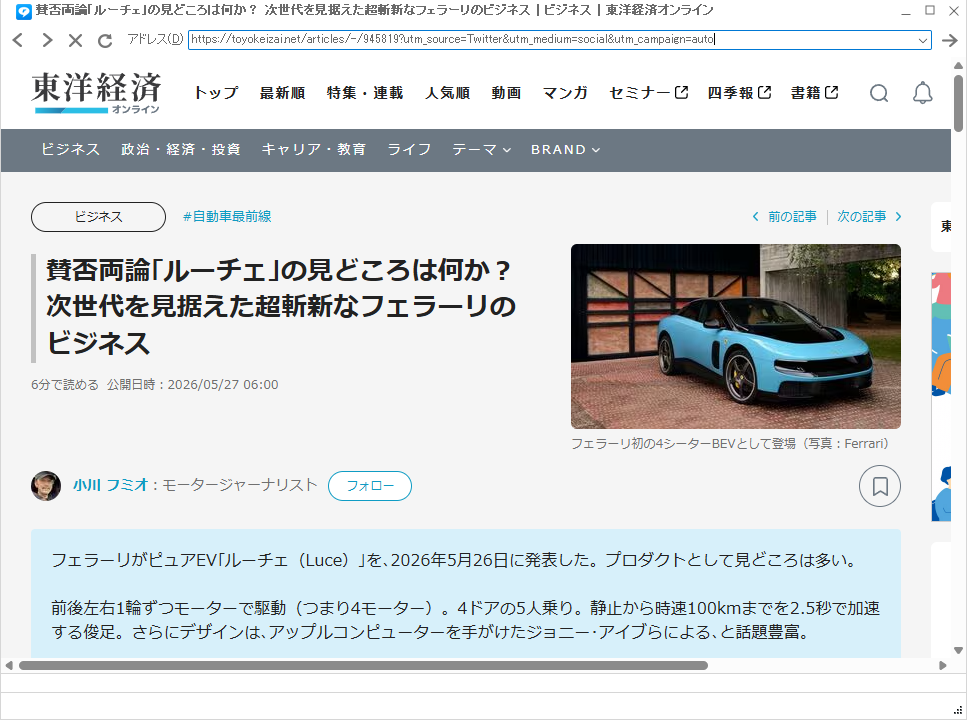The height and width of the screenshot is (720, 967).
Task: Click the 東洋経済オンライン logo
Action: 96,93
